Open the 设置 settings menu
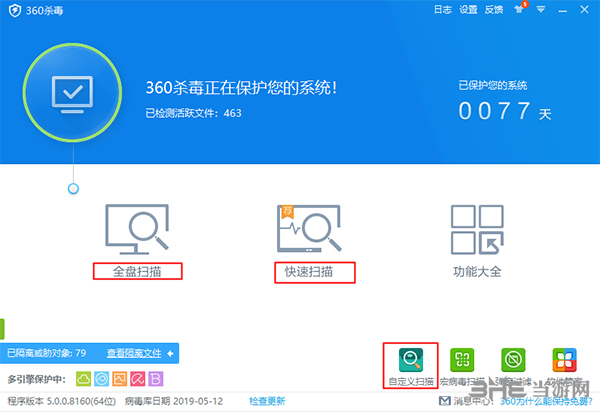Viewport: 600px width, 412px height. point(468,10)
